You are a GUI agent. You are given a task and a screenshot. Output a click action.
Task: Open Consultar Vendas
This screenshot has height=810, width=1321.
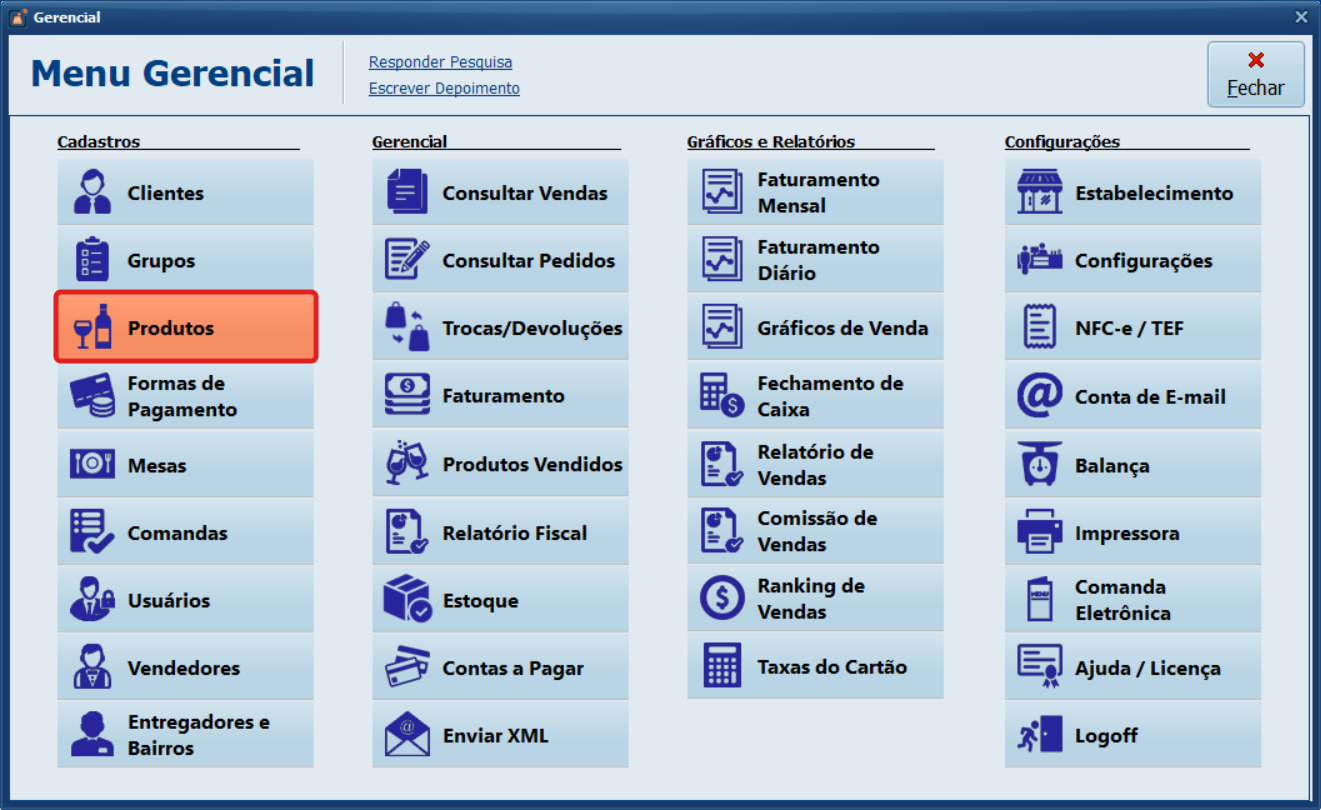tap(500, 193)
